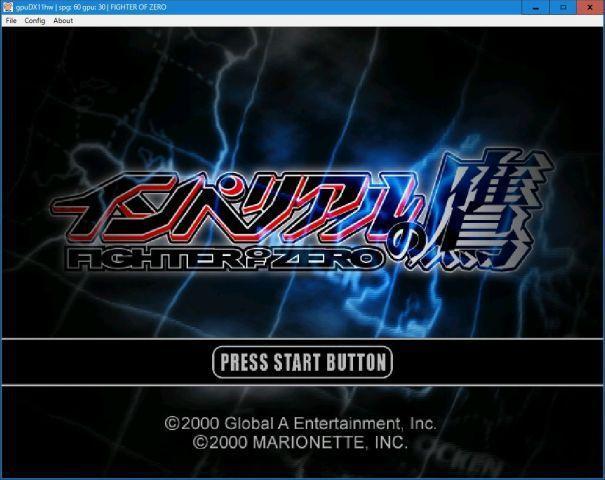
Task: Click the emulator app icon in title bar
Action: coord(7,7)
